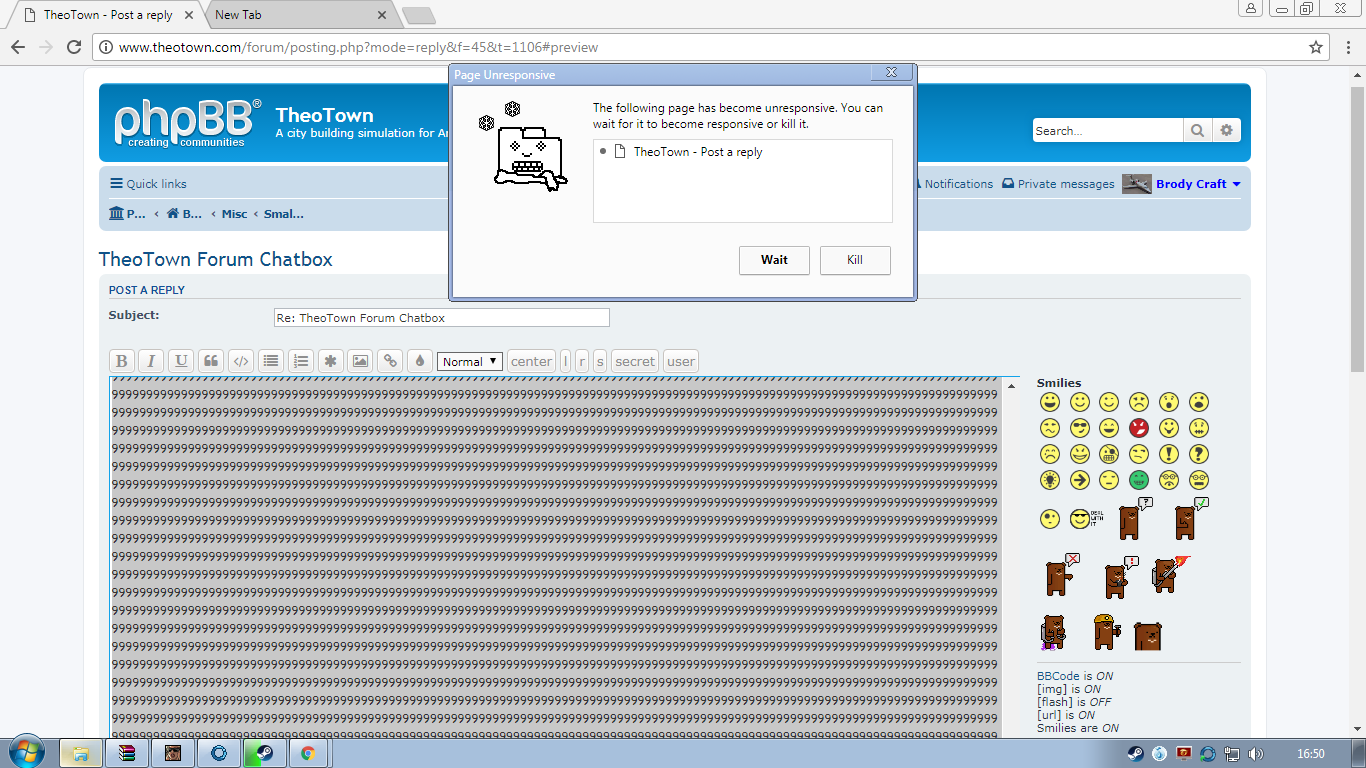Click message box scrollbar up arrow

(1011, 386)
